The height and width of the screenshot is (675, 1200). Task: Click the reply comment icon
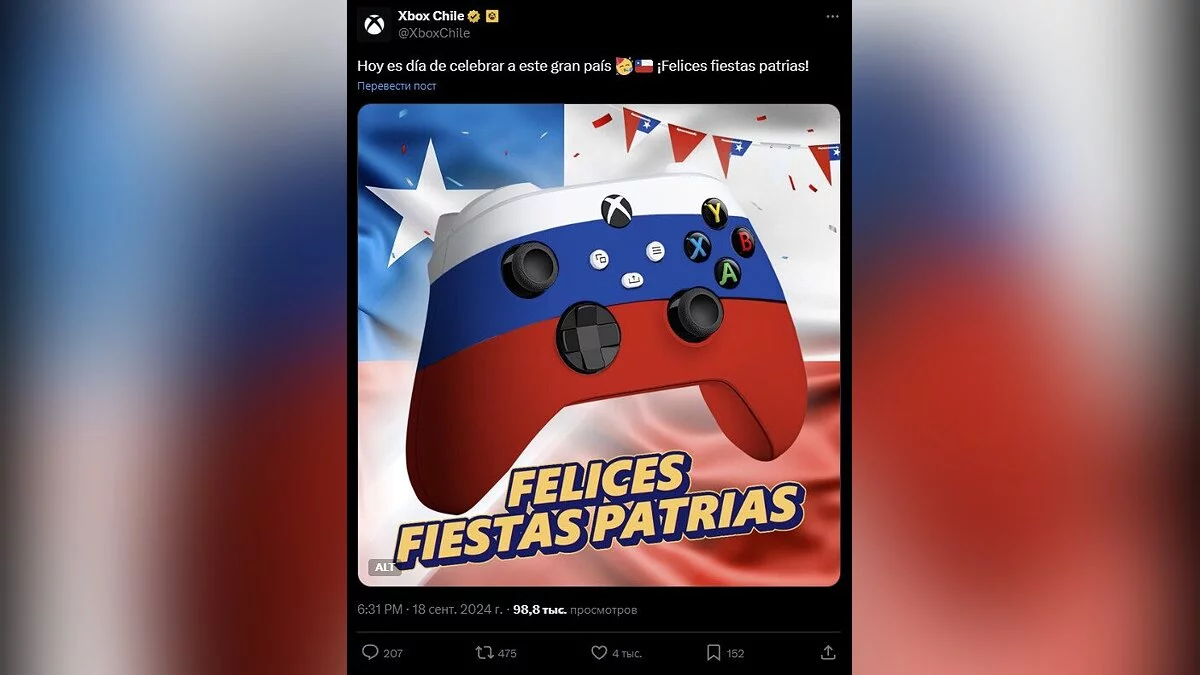370,652
